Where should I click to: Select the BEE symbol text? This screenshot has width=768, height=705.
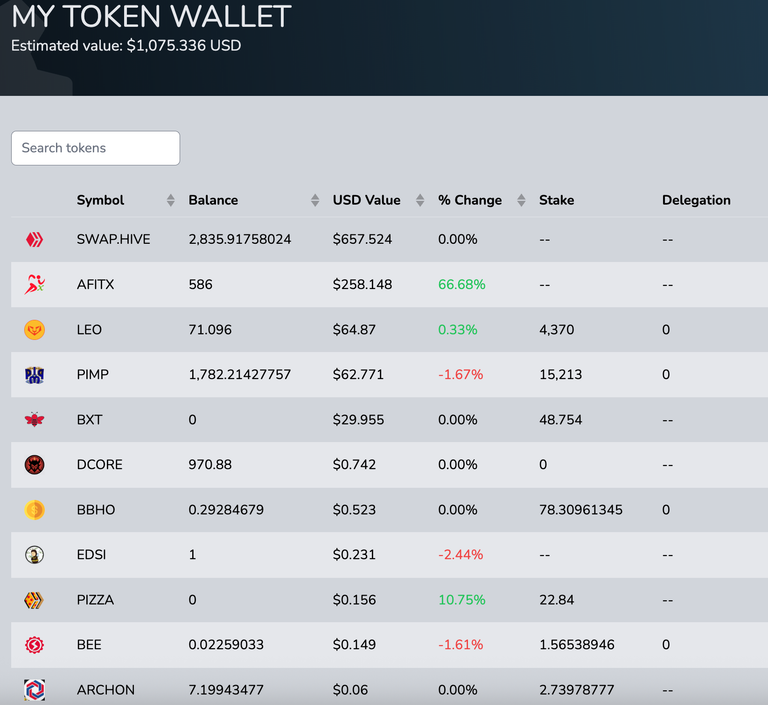point(89,645)
